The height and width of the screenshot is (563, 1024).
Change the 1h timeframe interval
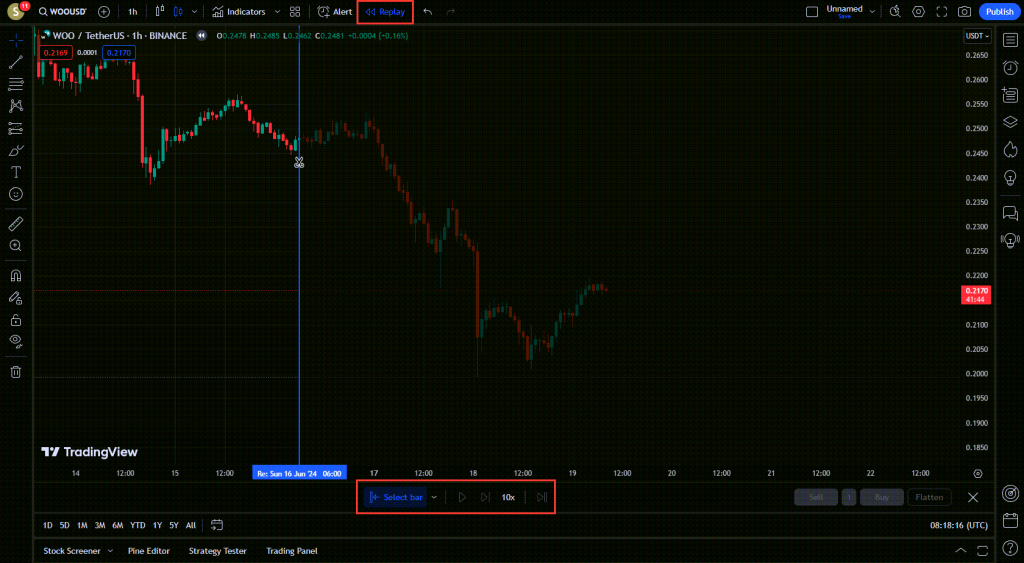tap(133, 12)
